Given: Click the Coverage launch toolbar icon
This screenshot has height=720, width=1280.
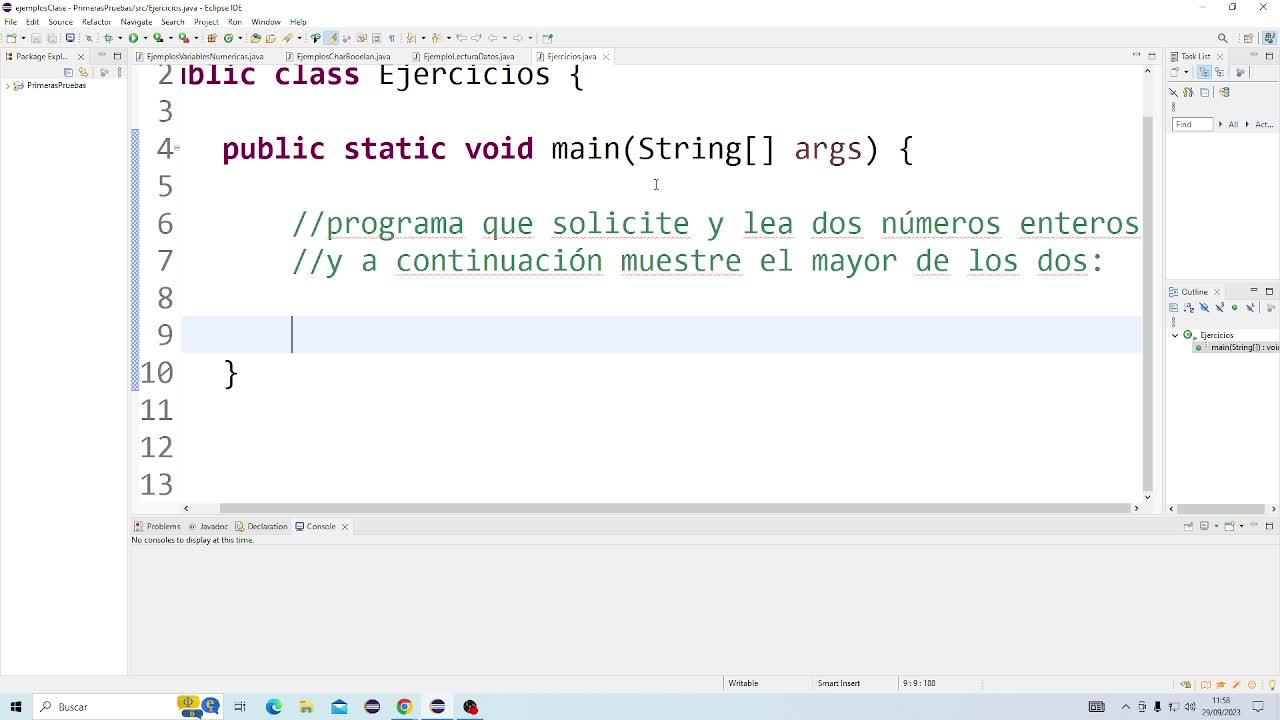Looking at the screenshot, I should point(158,38).
